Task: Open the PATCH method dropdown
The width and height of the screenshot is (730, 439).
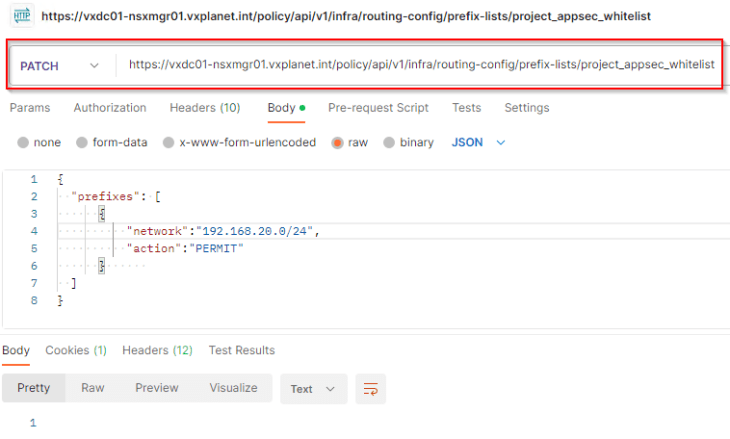Action: 60,66
